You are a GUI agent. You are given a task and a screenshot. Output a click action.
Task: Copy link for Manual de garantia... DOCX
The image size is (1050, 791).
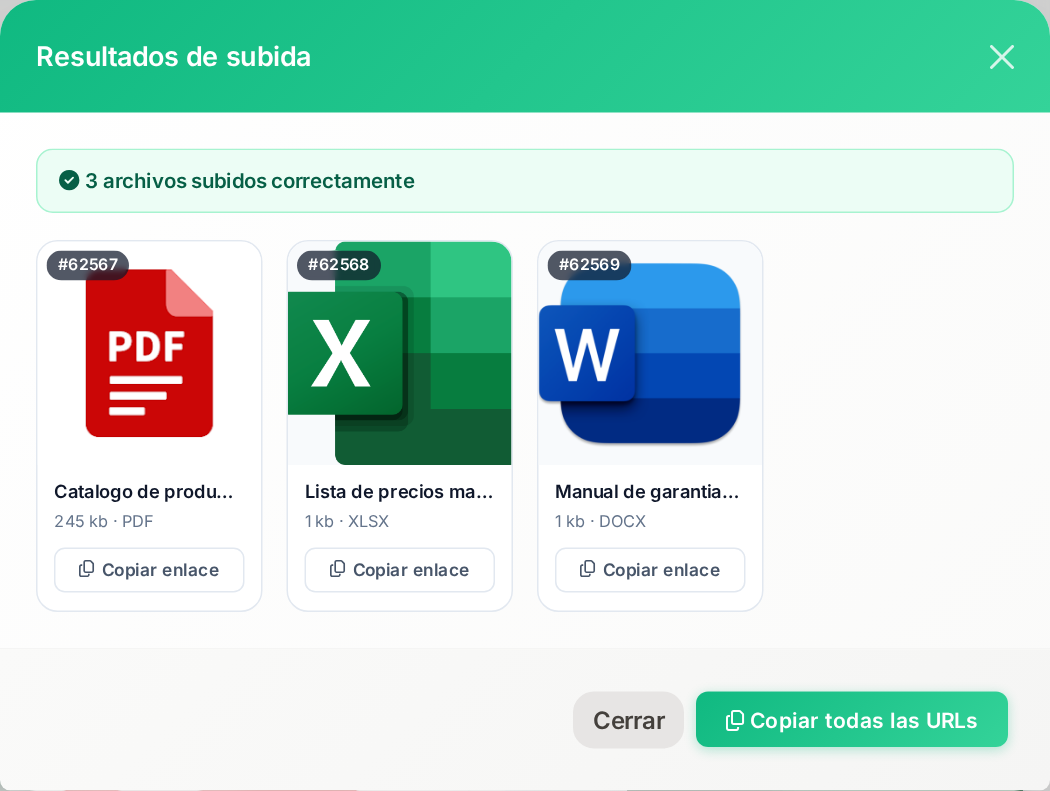click(650, 570)
